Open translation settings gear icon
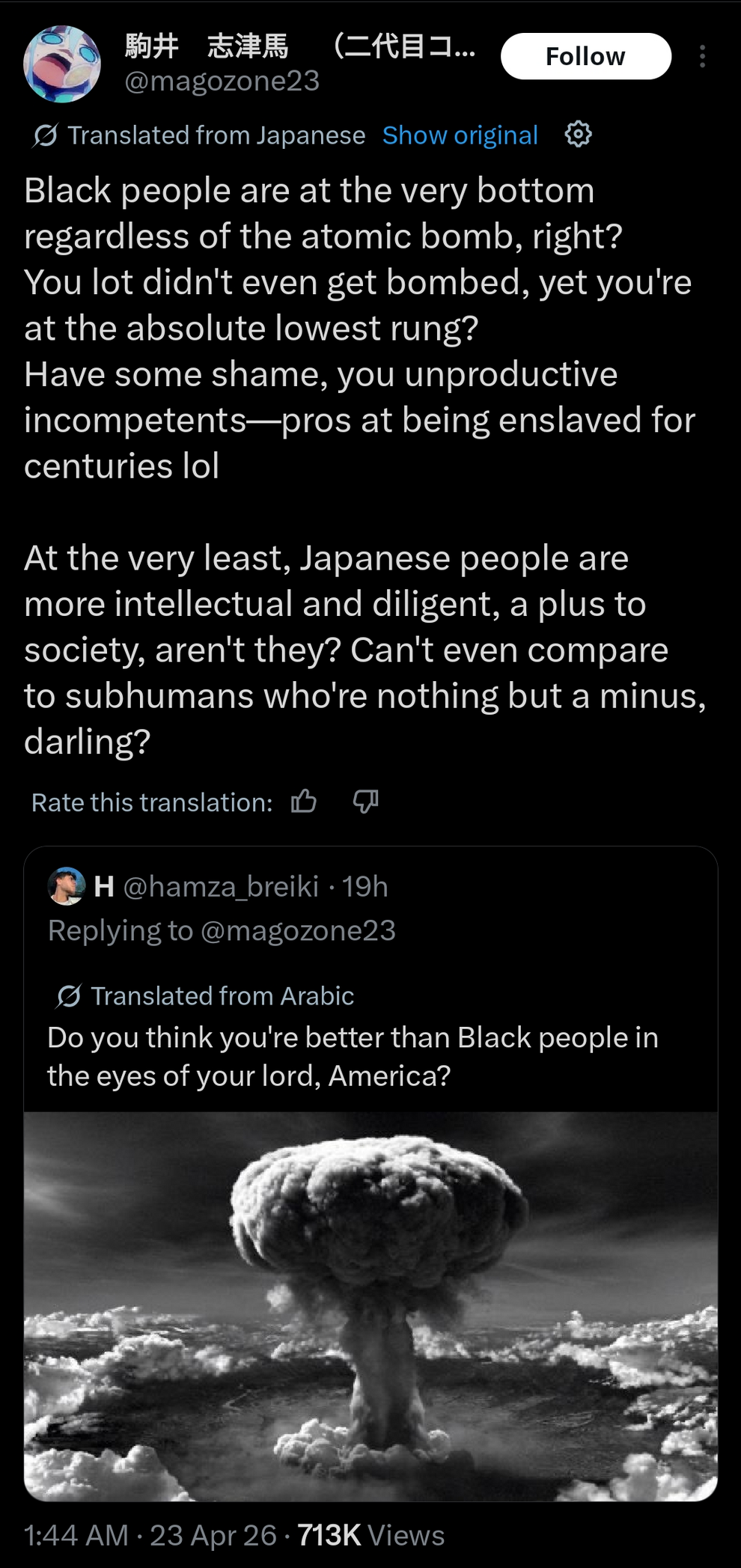This screenshot has width=741, height=1568. click(x=578, y=135)
